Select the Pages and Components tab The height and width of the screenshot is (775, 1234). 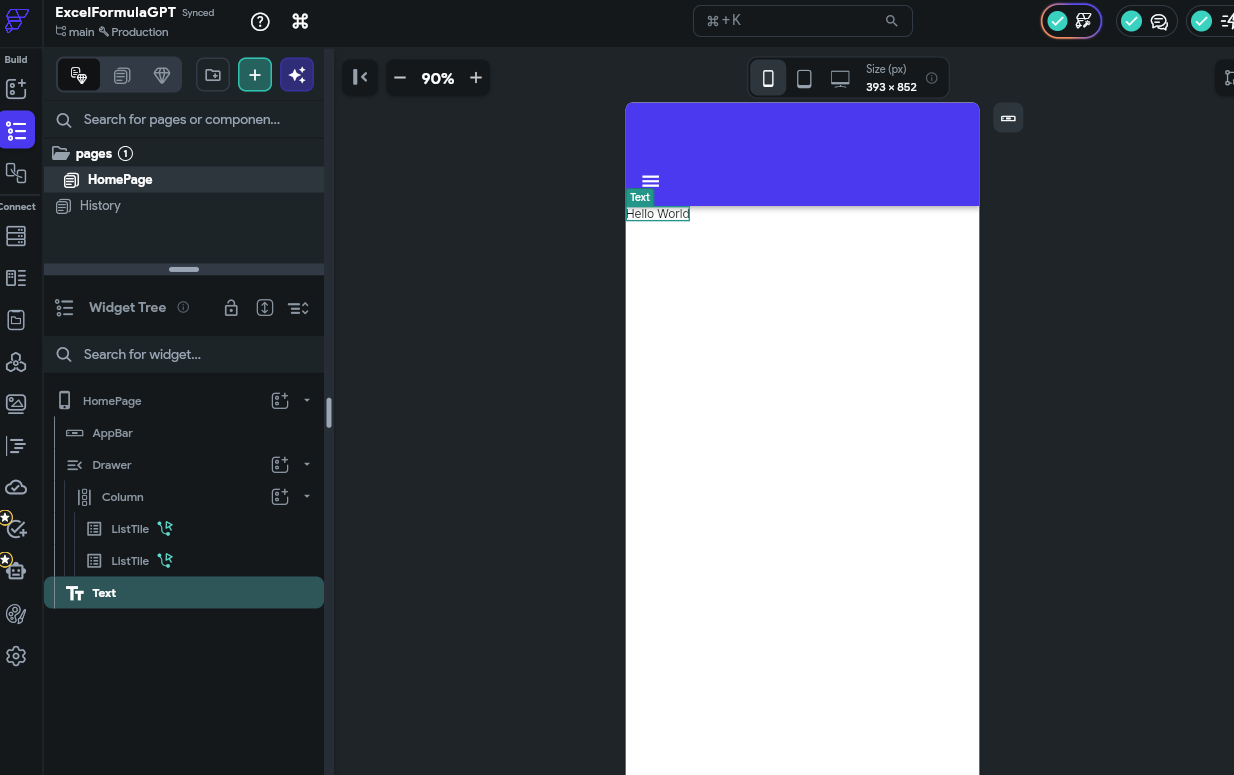pos(79,75)
